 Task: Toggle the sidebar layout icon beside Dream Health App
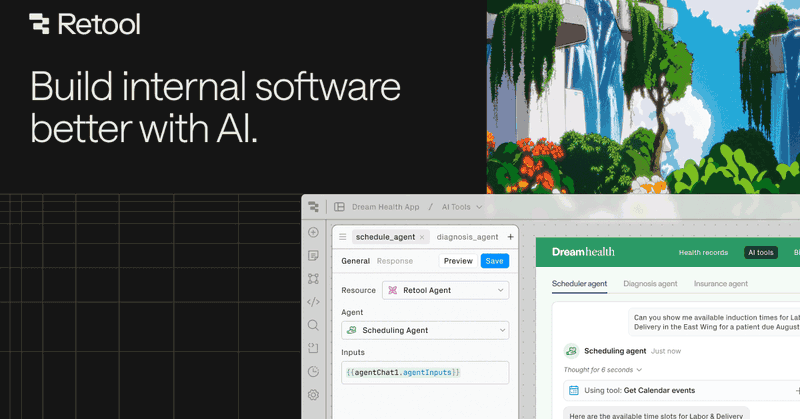[x=339, y=207]
